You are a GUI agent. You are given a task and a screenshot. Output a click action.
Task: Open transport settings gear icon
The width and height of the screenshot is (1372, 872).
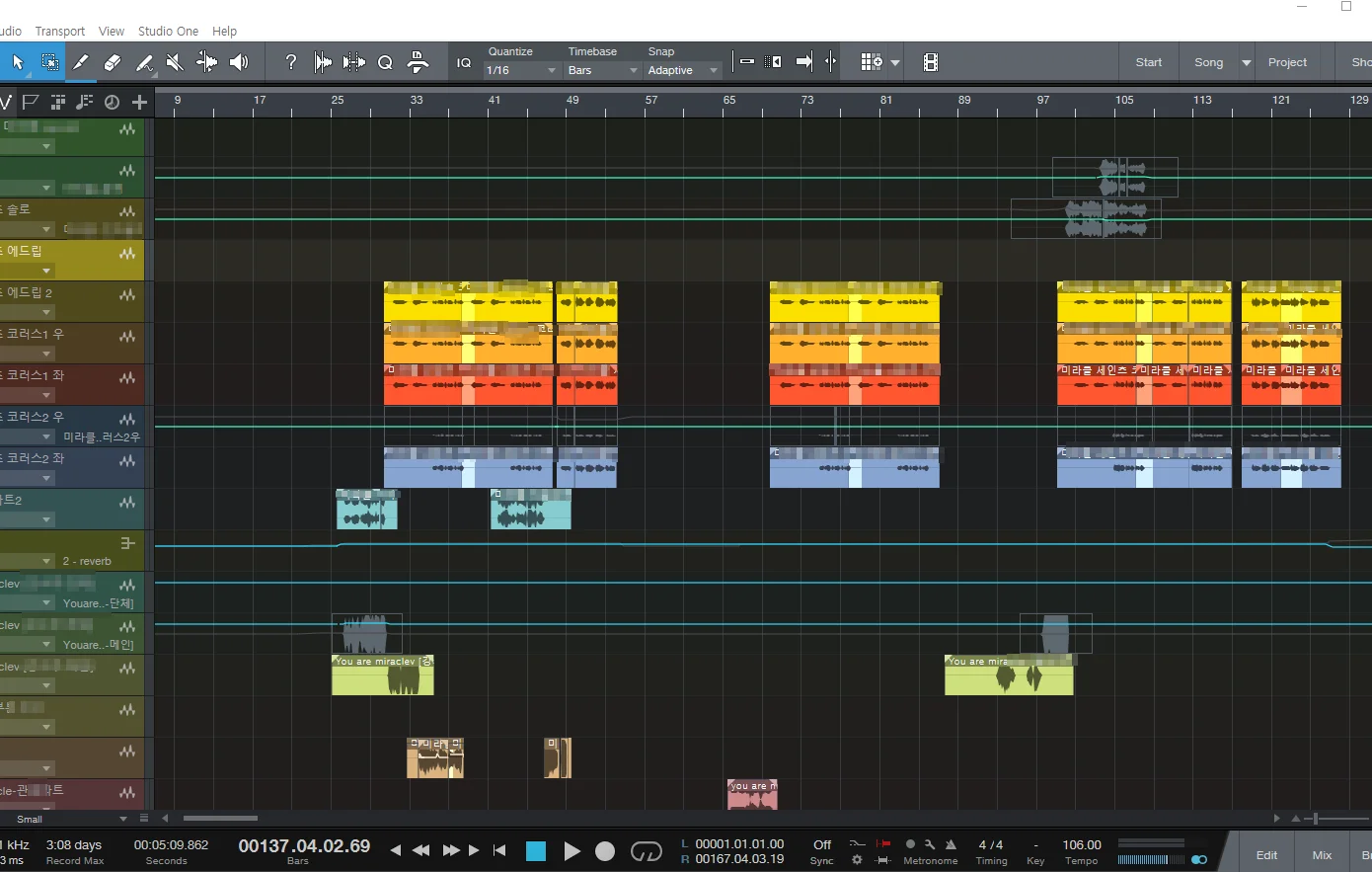[857, 860]
